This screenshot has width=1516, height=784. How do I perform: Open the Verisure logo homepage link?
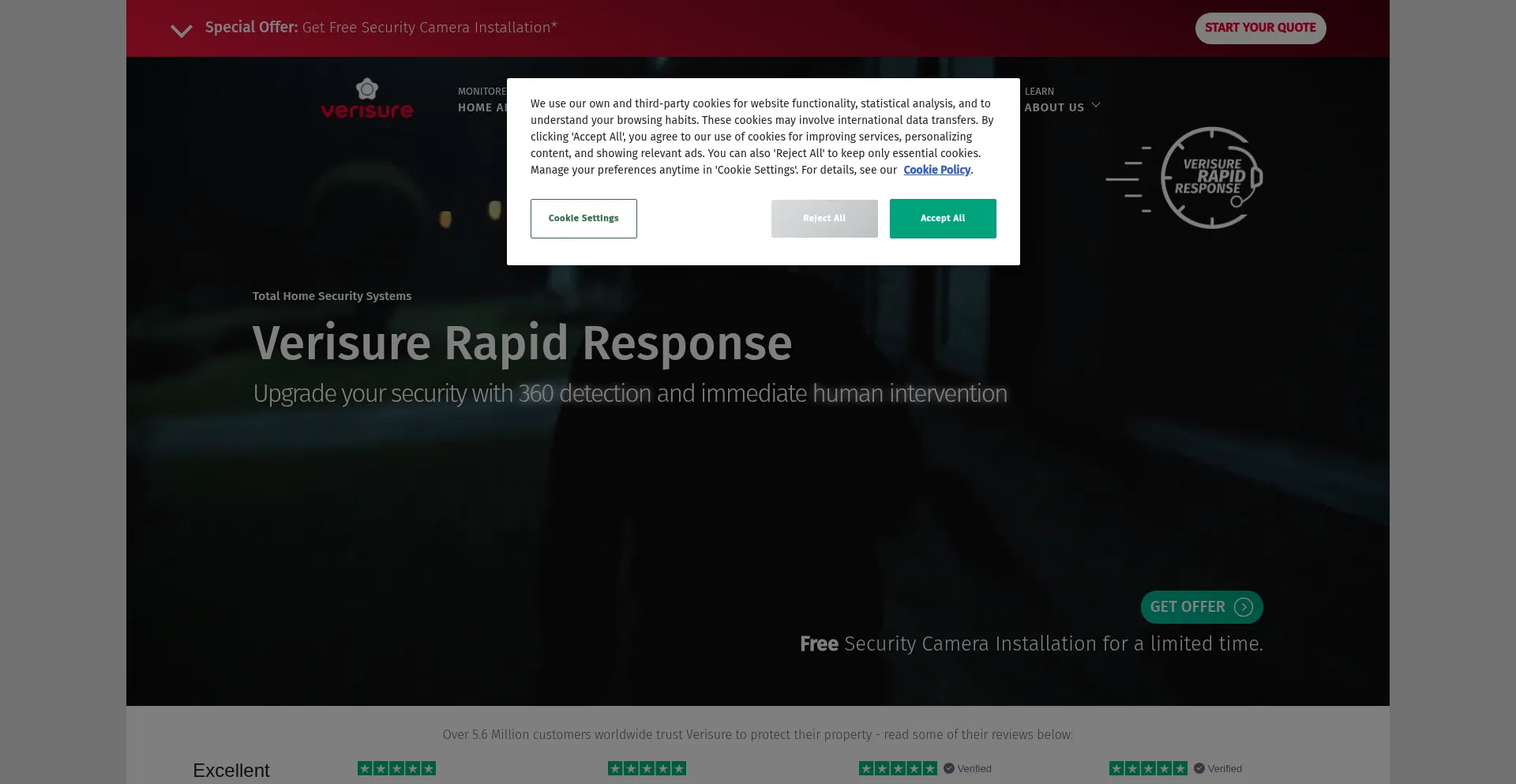[x=367, y=99]
